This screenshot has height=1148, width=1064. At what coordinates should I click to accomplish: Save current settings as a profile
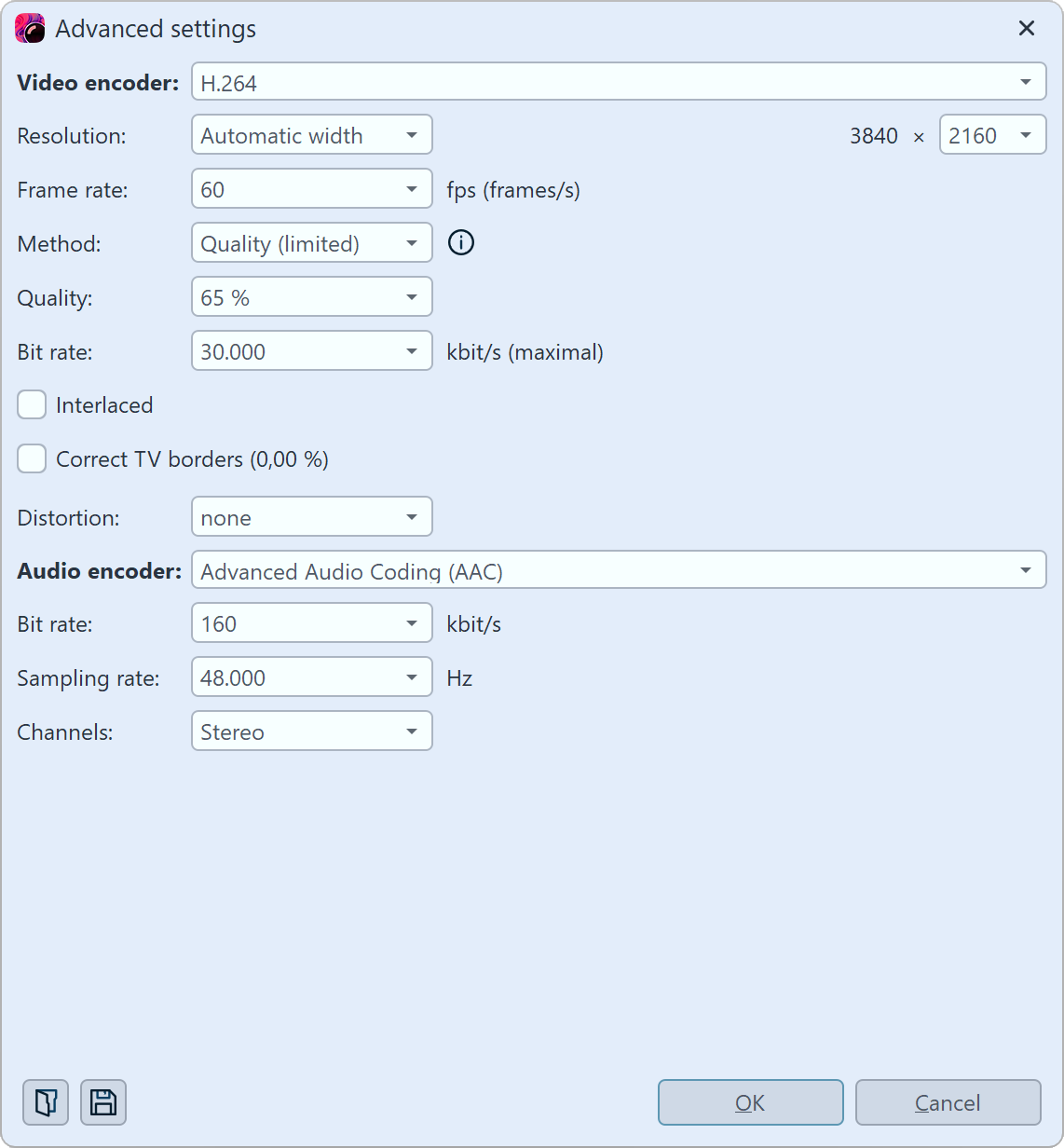102,1102
